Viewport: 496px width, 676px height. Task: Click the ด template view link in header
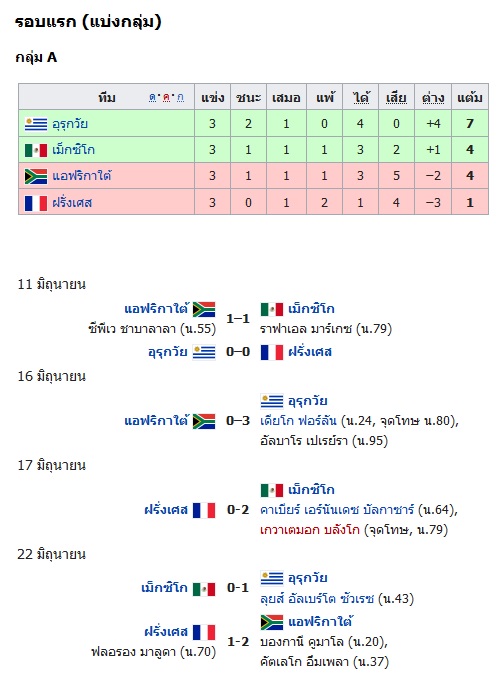153,97
